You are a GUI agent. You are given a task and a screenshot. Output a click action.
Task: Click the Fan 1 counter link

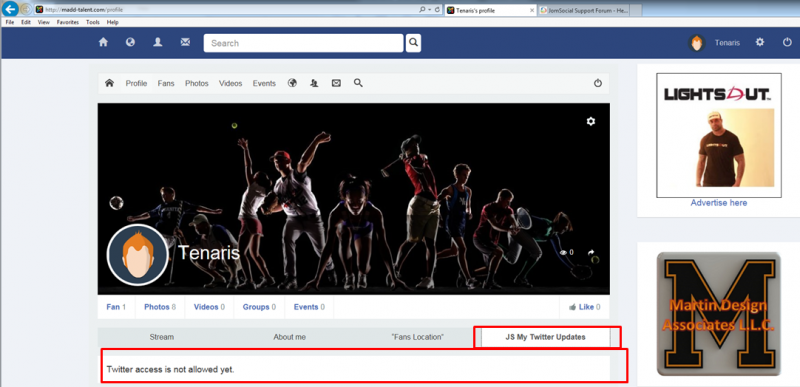(x=116, y=307)
